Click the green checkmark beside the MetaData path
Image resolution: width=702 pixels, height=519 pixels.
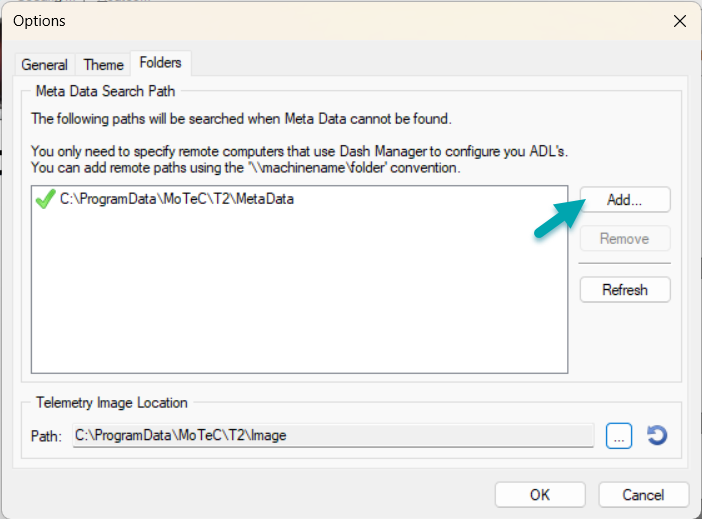pyautogui.click(x=46, y=199)
